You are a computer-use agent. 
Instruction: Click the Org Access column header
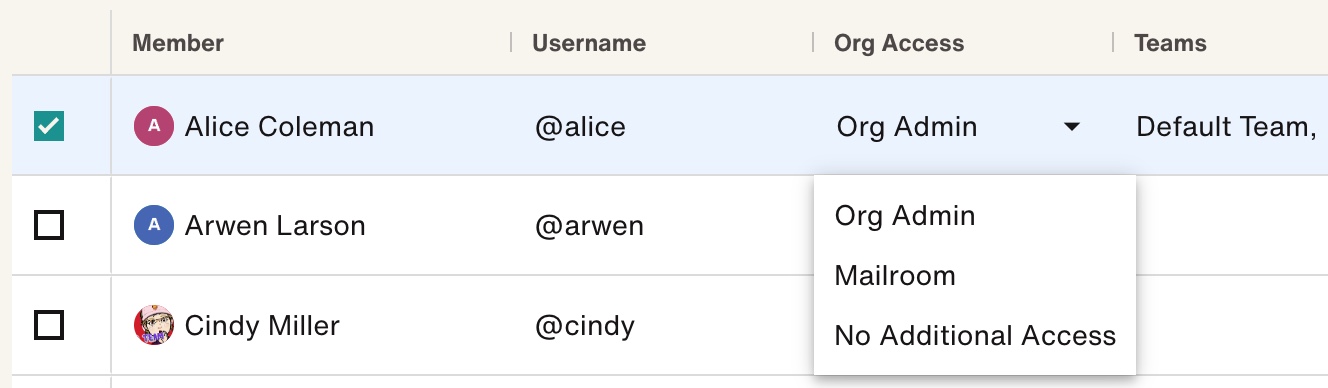(899, 43)
